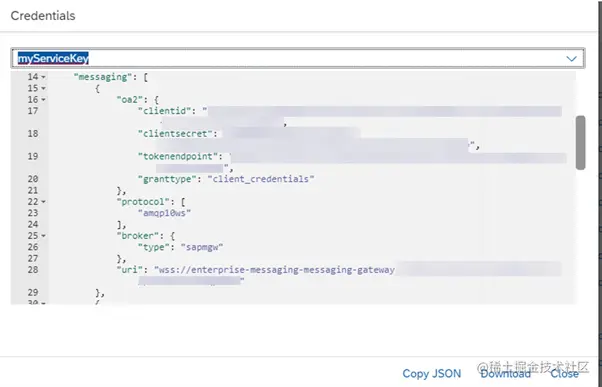Close the Credentials dialog
Screen dimensions: 602x387
pyautogui.click(x=564, y=374)
